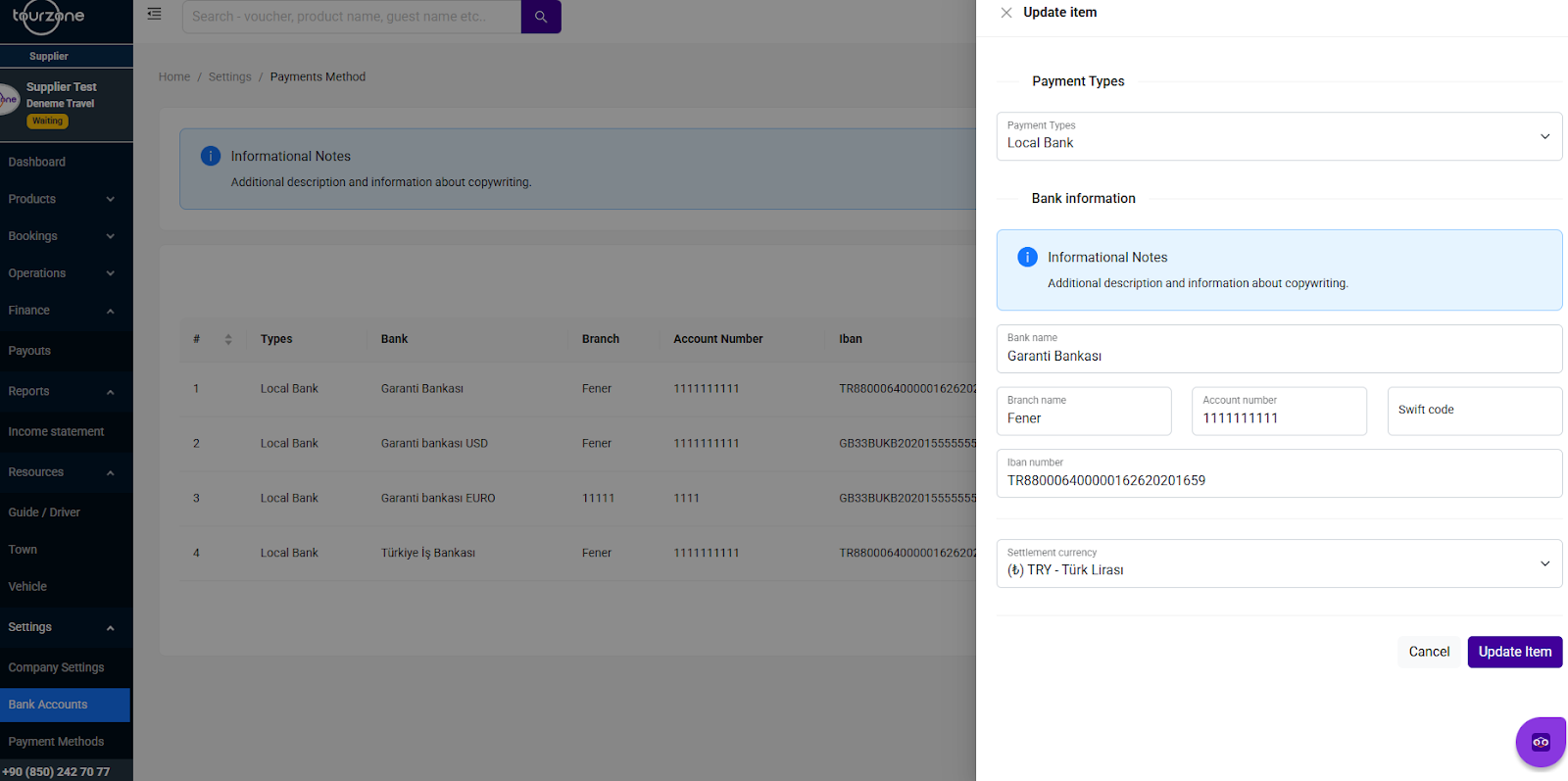Click the Update Item button
Viewport: 1568px width, 781px height.
coord(1515,652)
